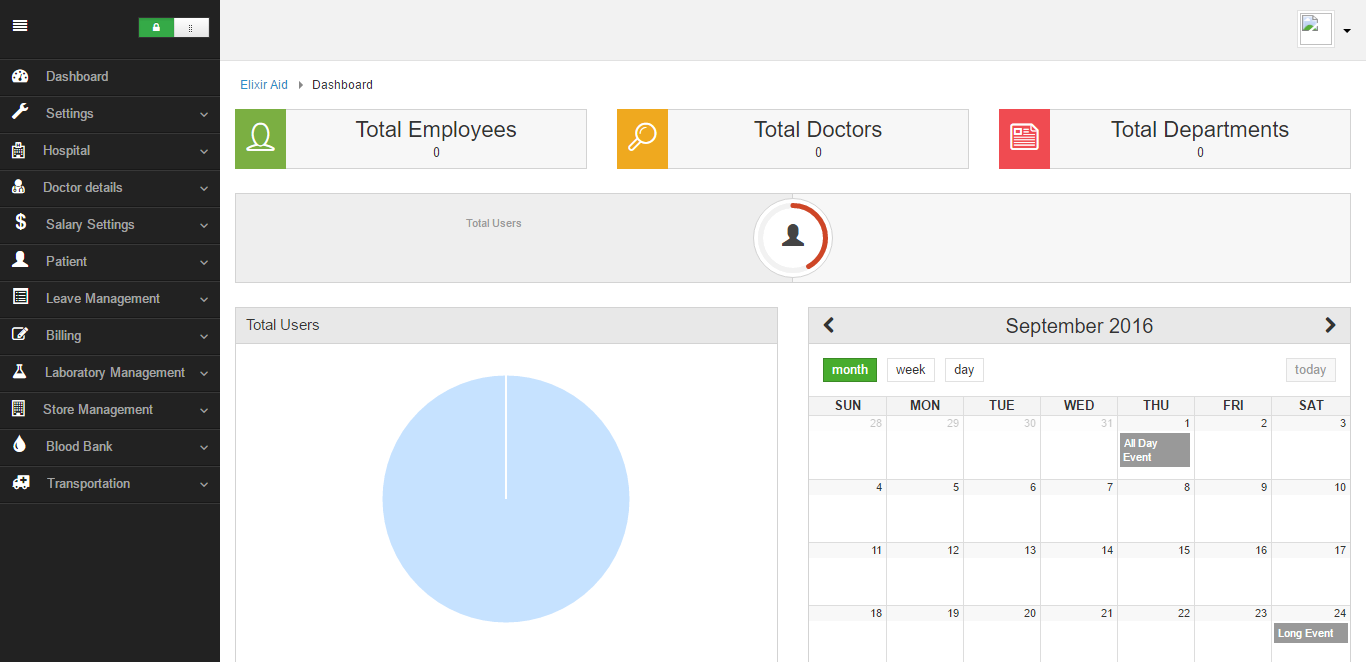
Task: Switch calendar to day view
Action: click(963, 369)
